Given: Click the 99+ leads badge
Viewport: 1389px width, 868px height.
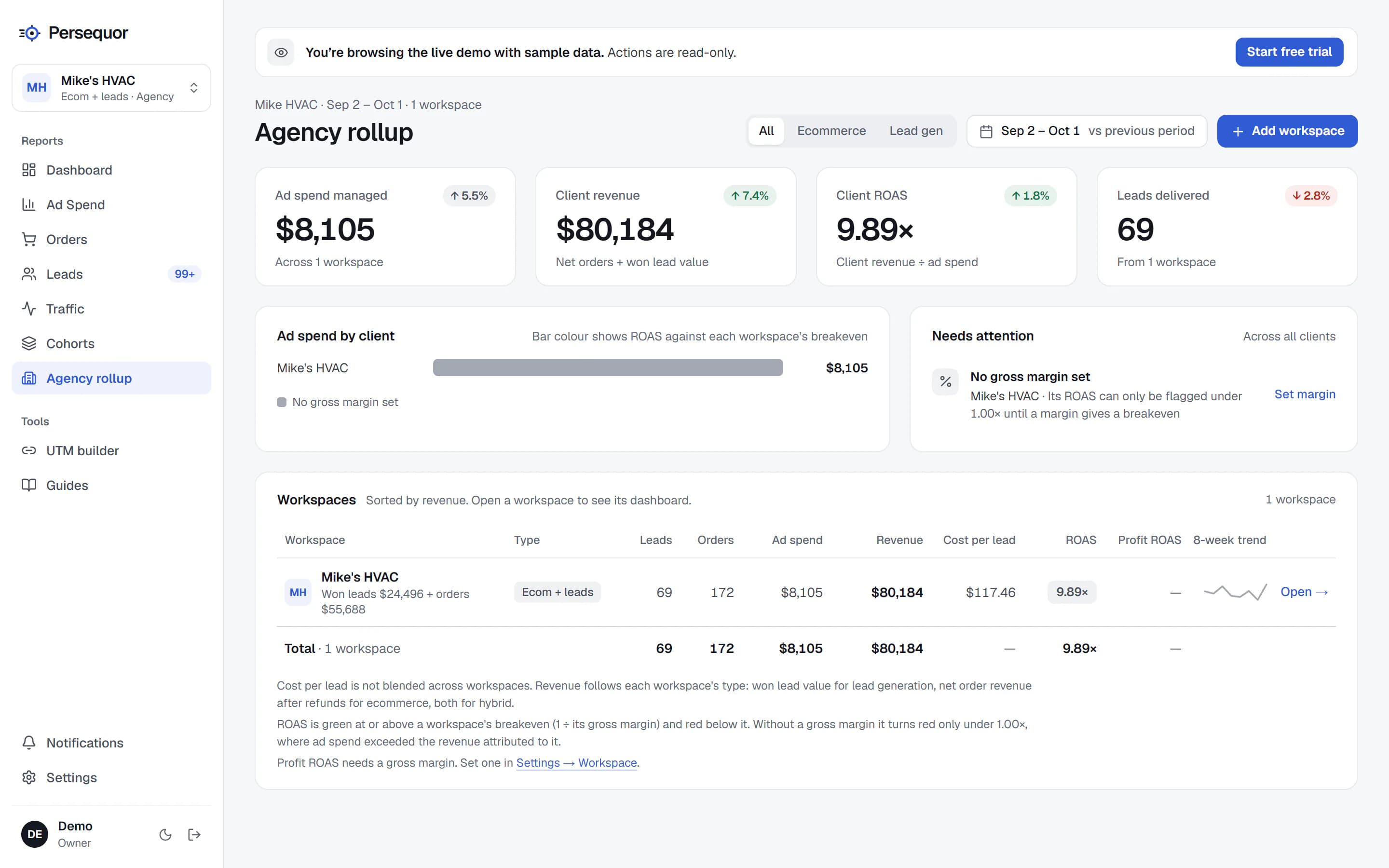Looking at the screenshot, I should point(184,274).
